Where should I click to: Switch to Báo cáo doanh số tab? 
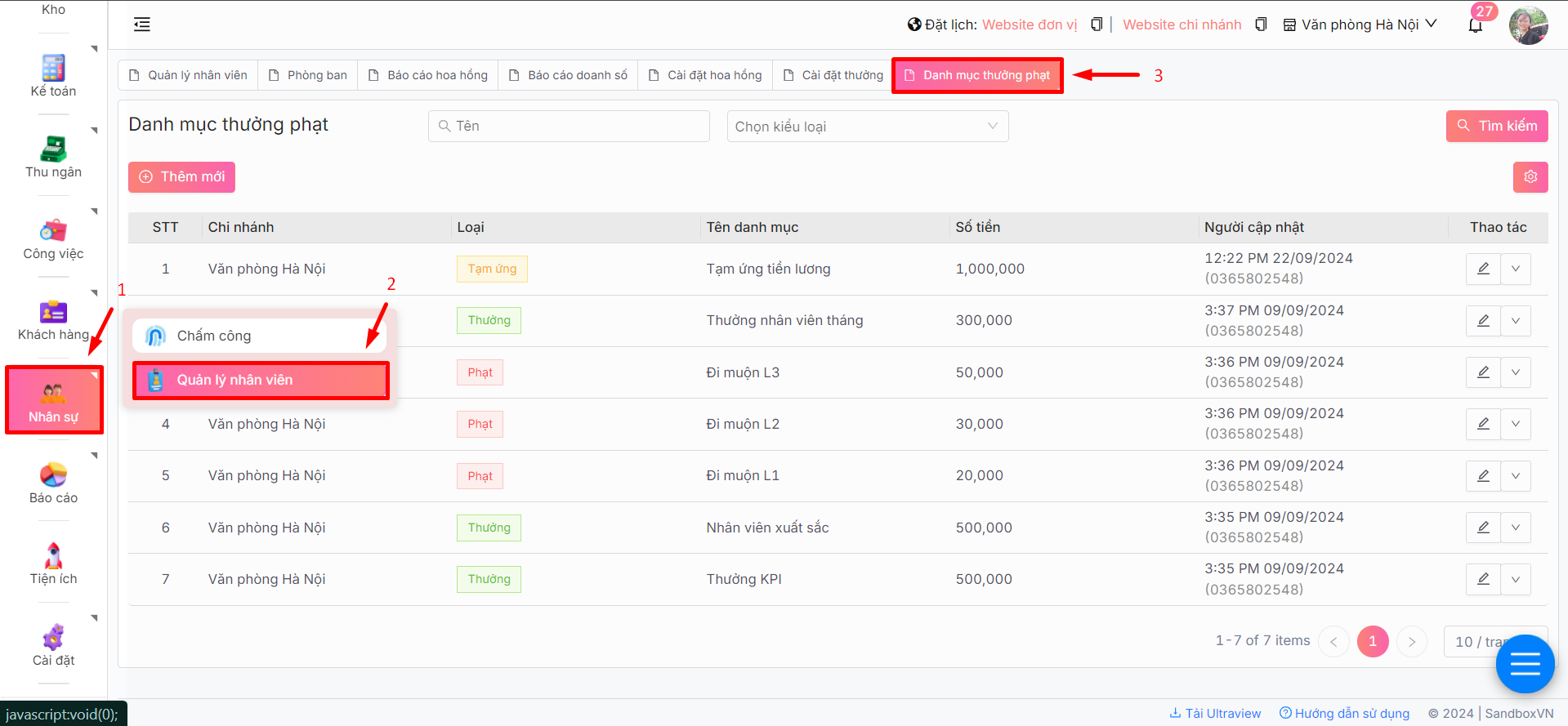(568, 75)
